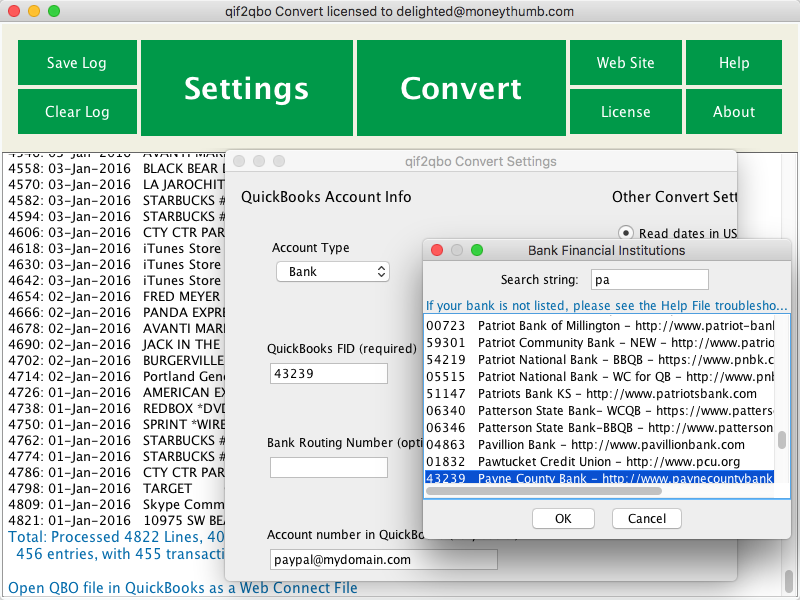The height and width of the screenshot is (600, 800).
Task: Select highlighted Payne County Bank row
Action: 599,478
